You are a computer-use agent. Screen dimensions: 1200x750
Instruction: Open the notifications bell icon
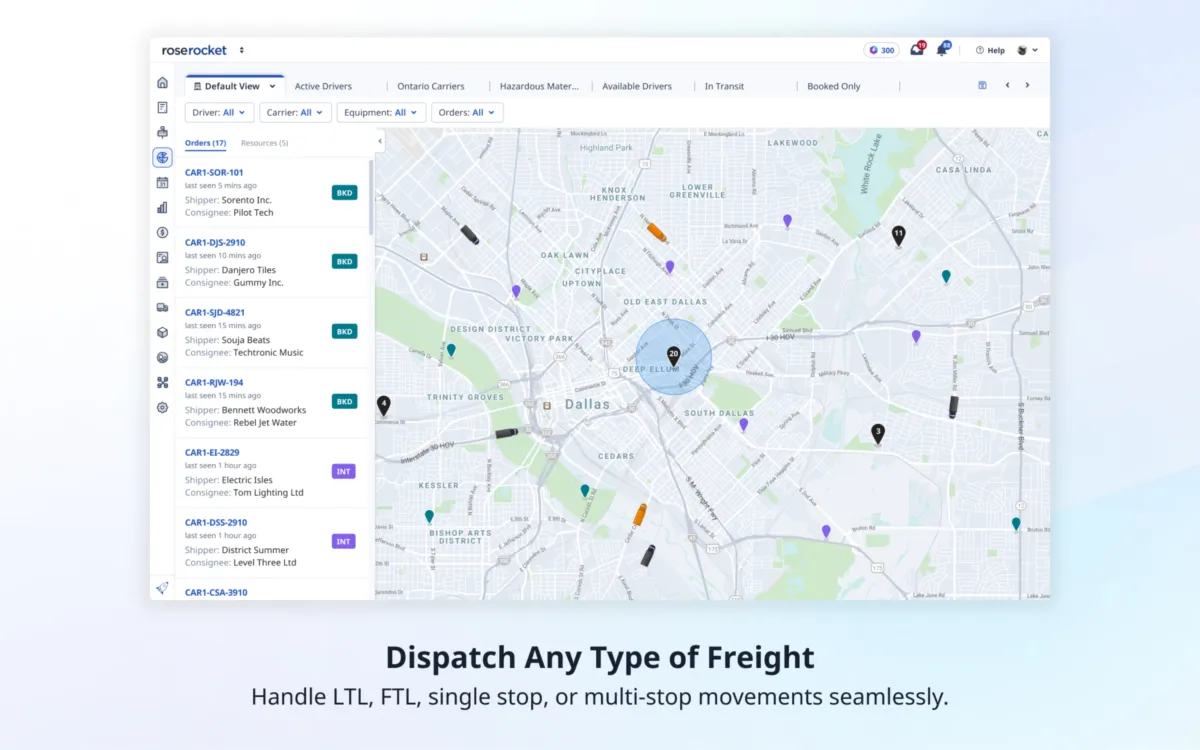pyautogui.click(x=942, y=49)
